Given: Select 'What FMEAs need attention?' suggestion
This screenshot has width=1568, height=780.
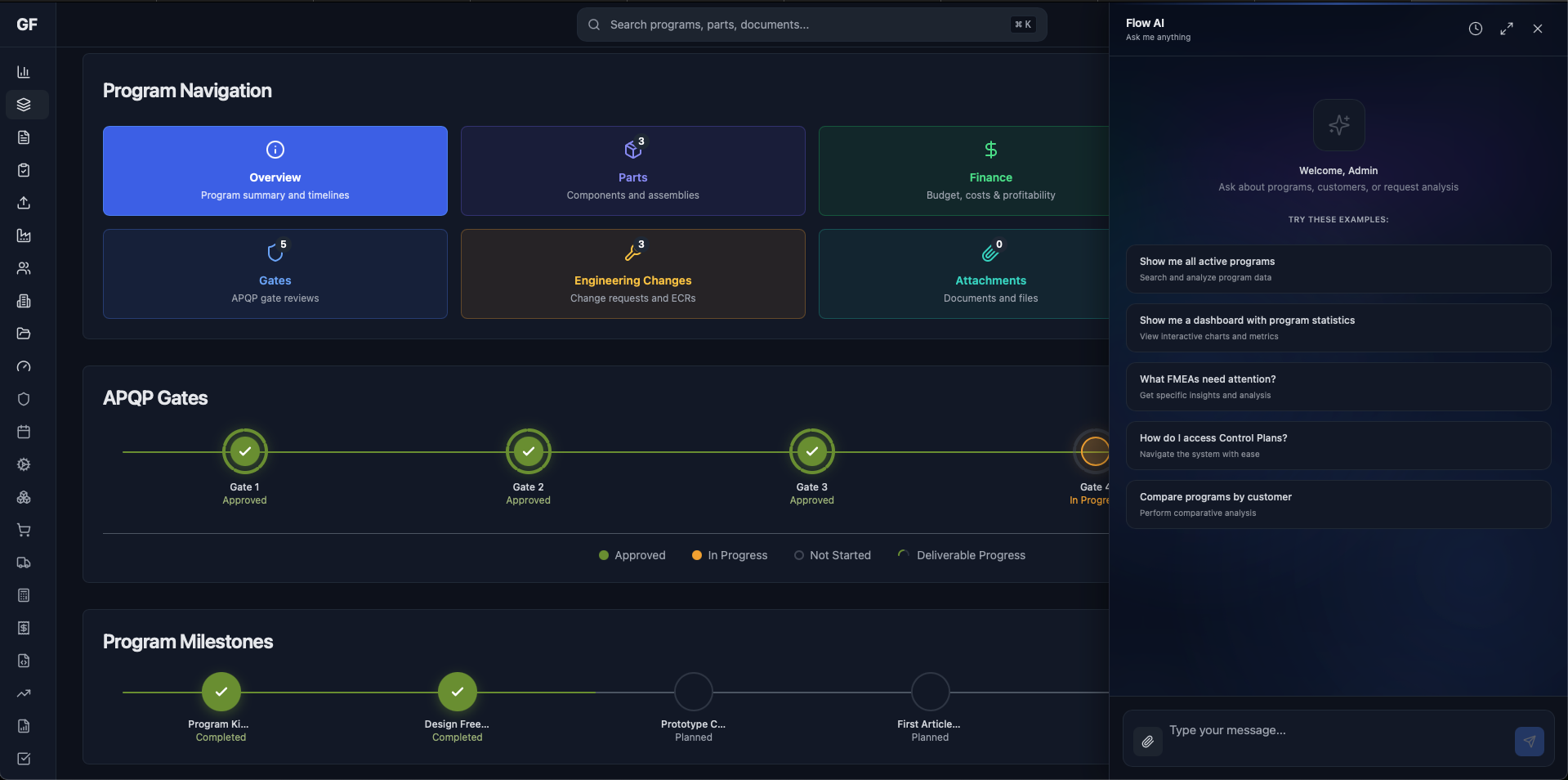Looking at the screenshot, I should (x=1338, y=387).
